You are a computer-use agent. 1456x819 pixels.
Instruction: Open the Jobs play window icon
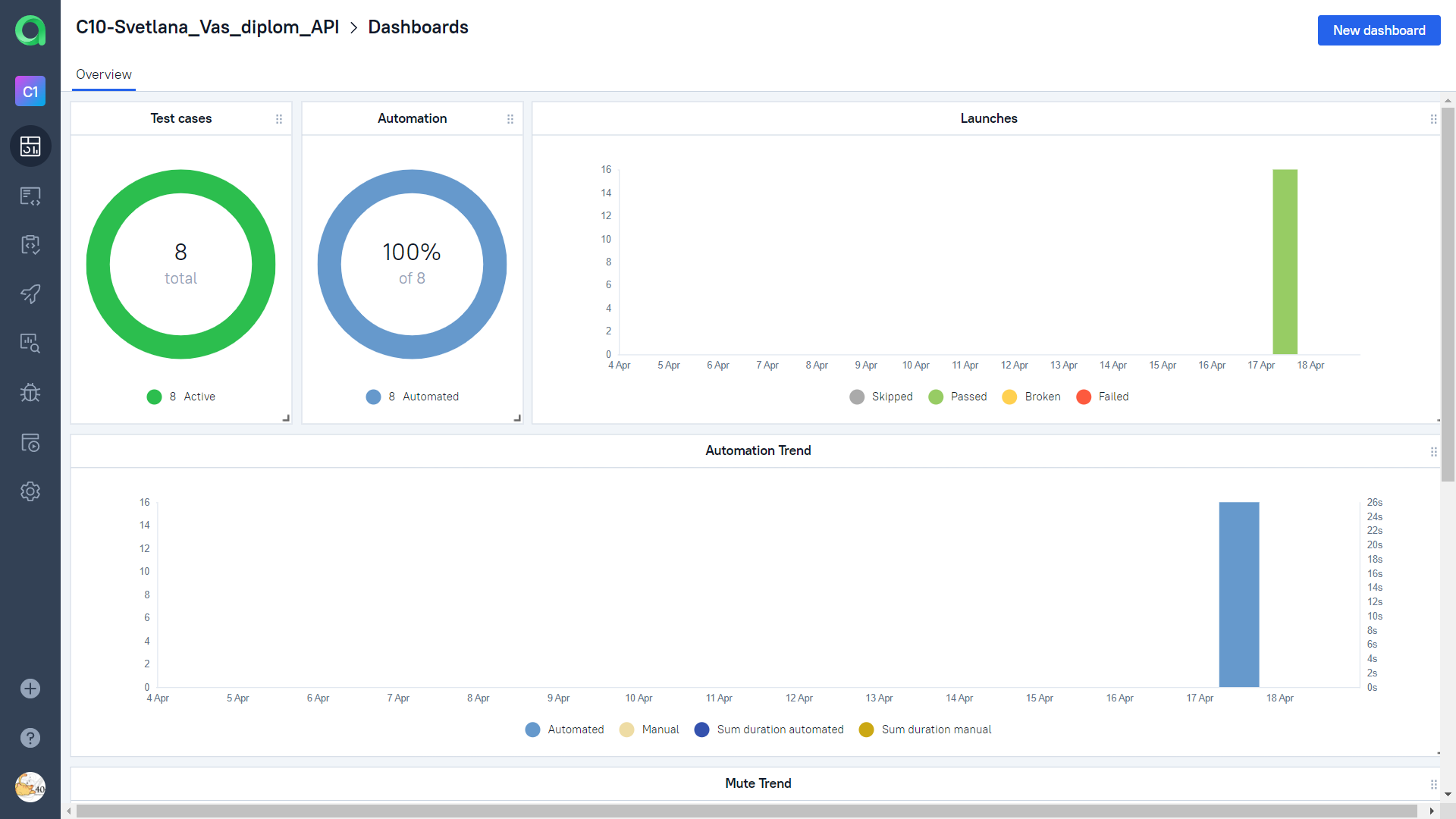click(30, 442)
